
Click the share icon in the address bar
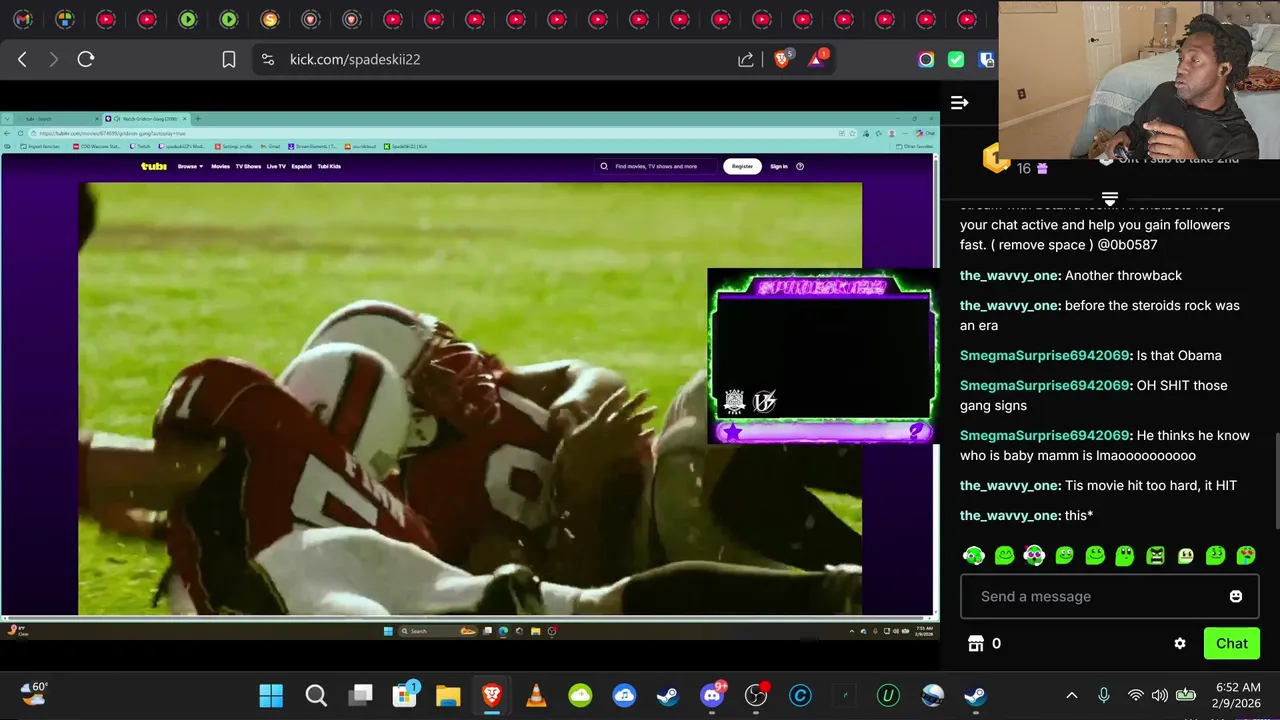(x=746, y=59)
